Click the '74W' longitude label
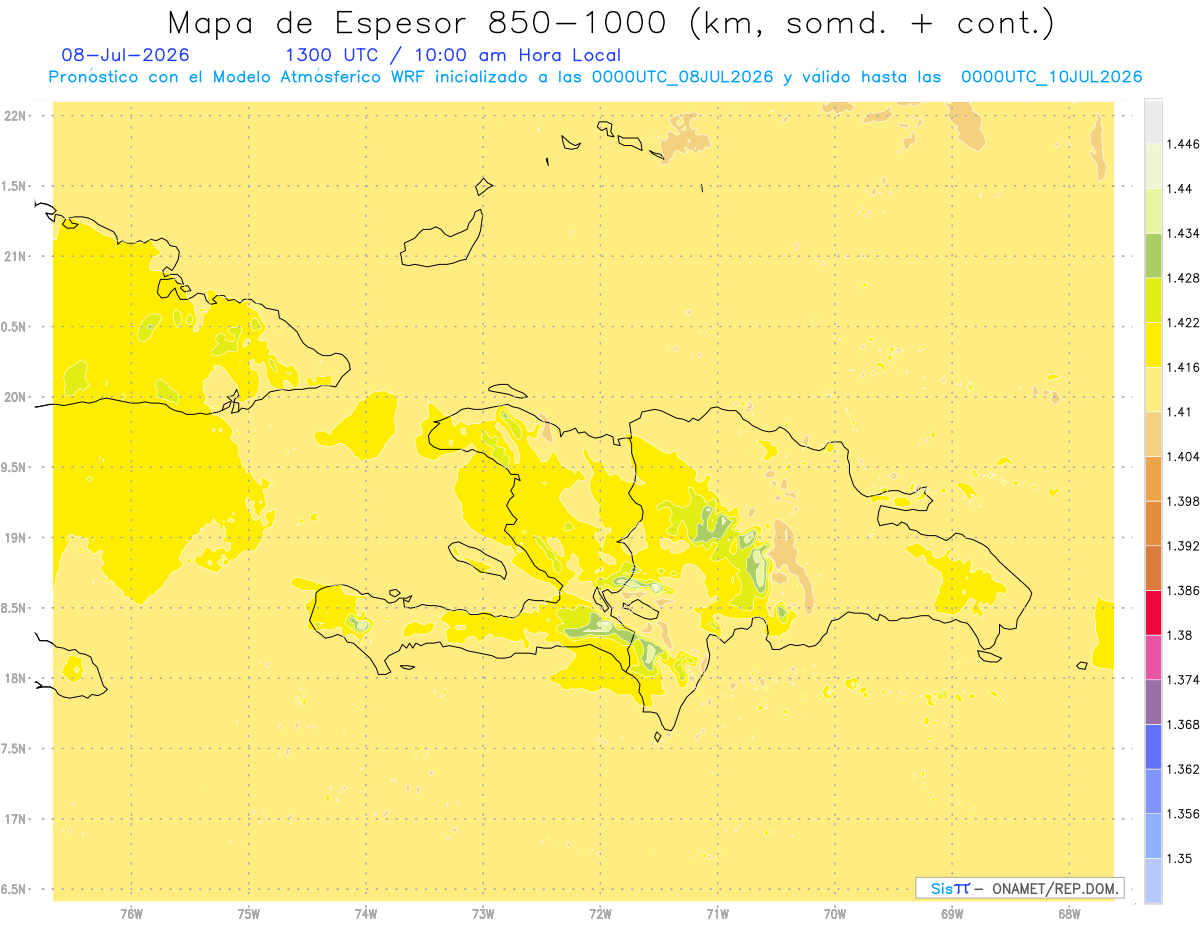 tap(366, 914)
